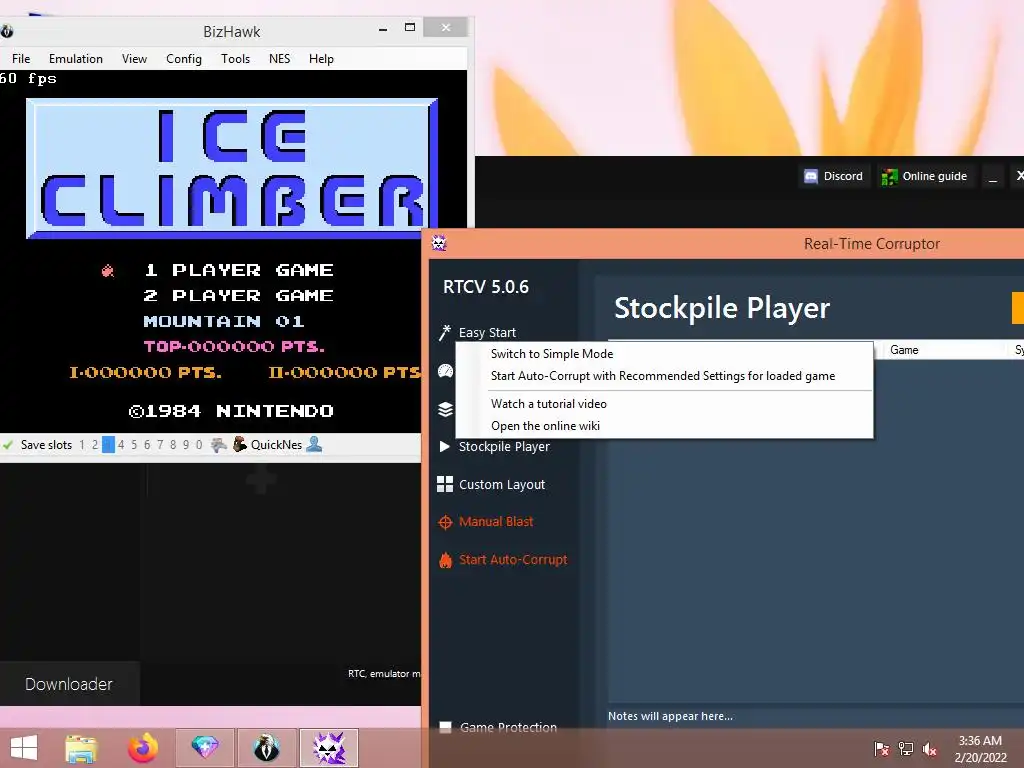Click the gamepad icon in BizHawk status bar
This screenshot has height=768, width=1024.
point(219,445)
